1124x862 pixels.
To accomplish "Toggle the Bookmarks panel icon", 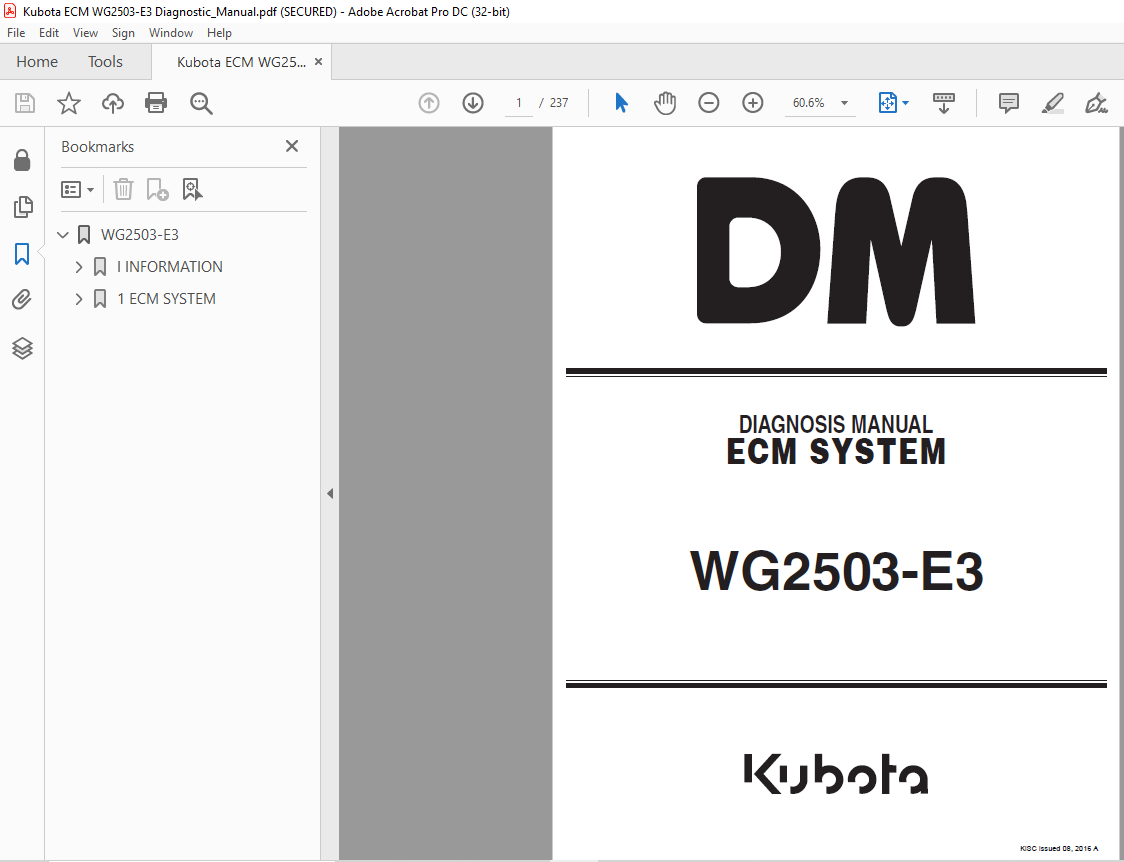I will pos(22,254).
